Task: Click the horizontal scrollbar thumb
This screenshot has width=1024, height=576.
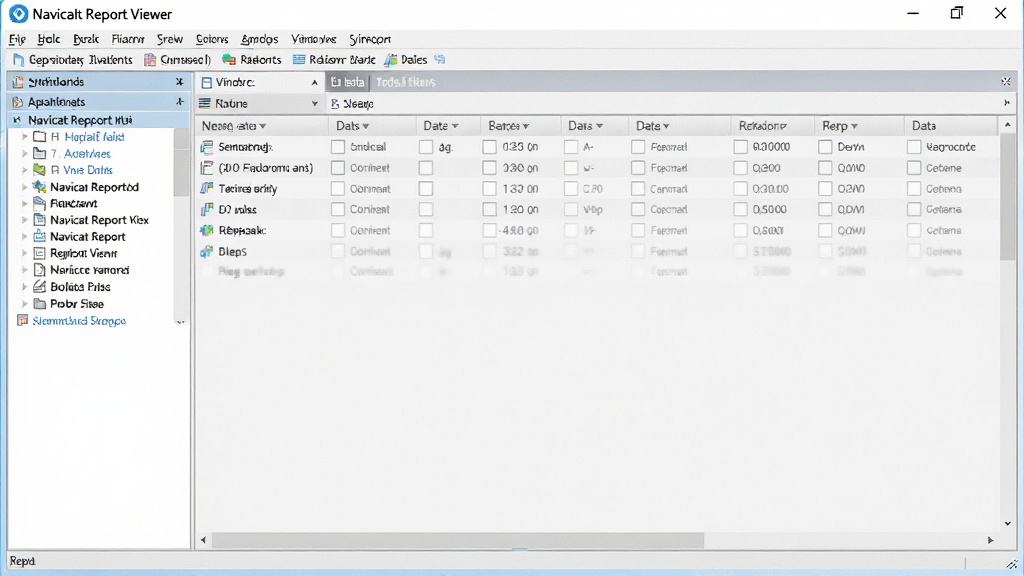Action: click(x=458, y=540)
